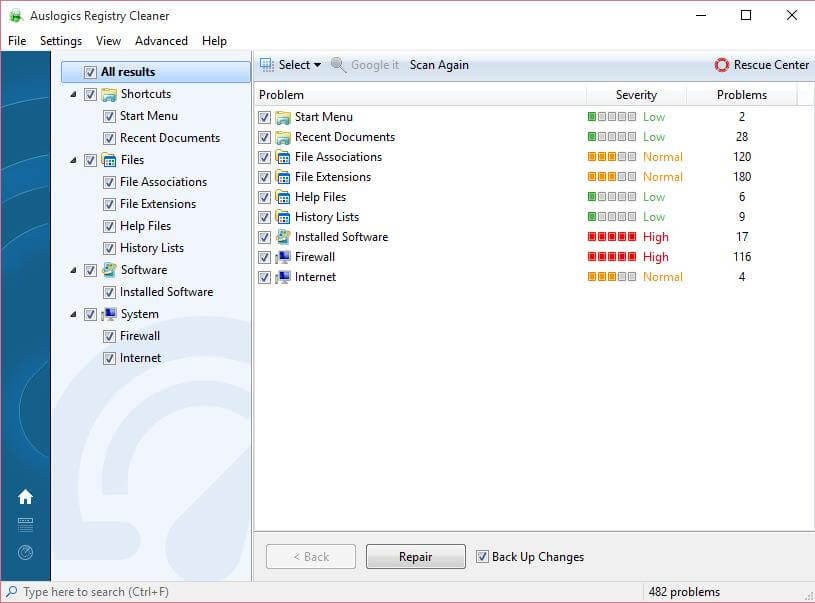Click the Select grid icon in toolbar
Viewport: 815px width, 603px height.
pos(267,65)
